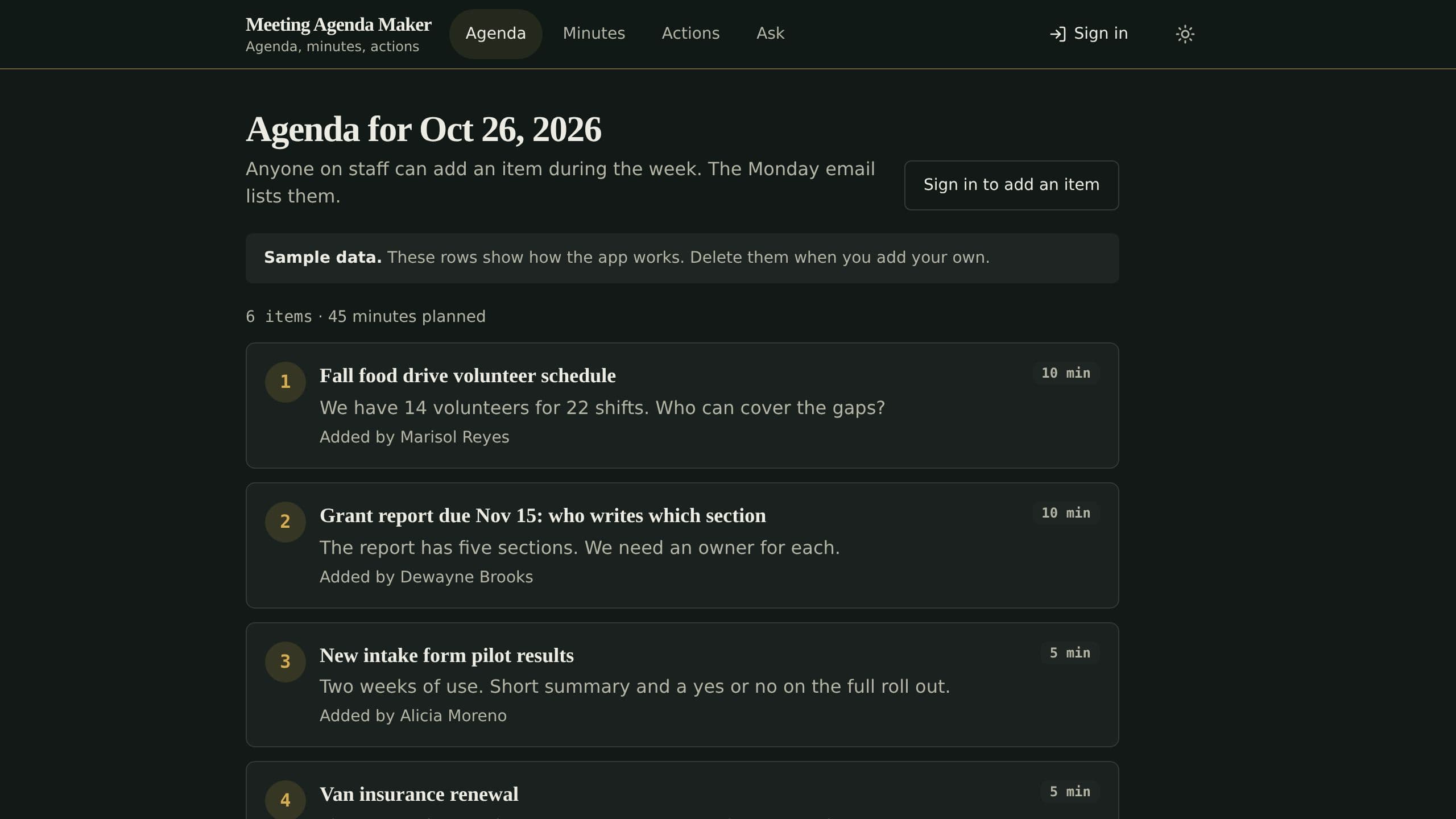Open the Ask tab
The width and height of the screenshot is (1456, 819).
tap(770, 34)
